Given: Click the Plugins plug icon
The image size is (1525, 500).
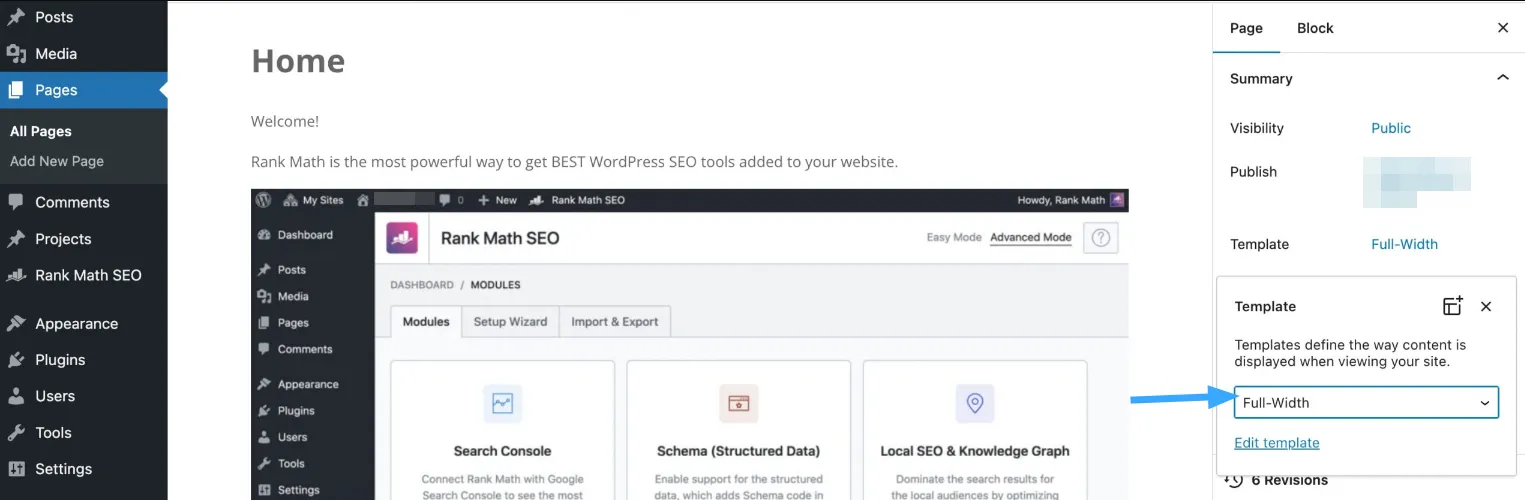Looking at the screenshot, I should 16,360.
